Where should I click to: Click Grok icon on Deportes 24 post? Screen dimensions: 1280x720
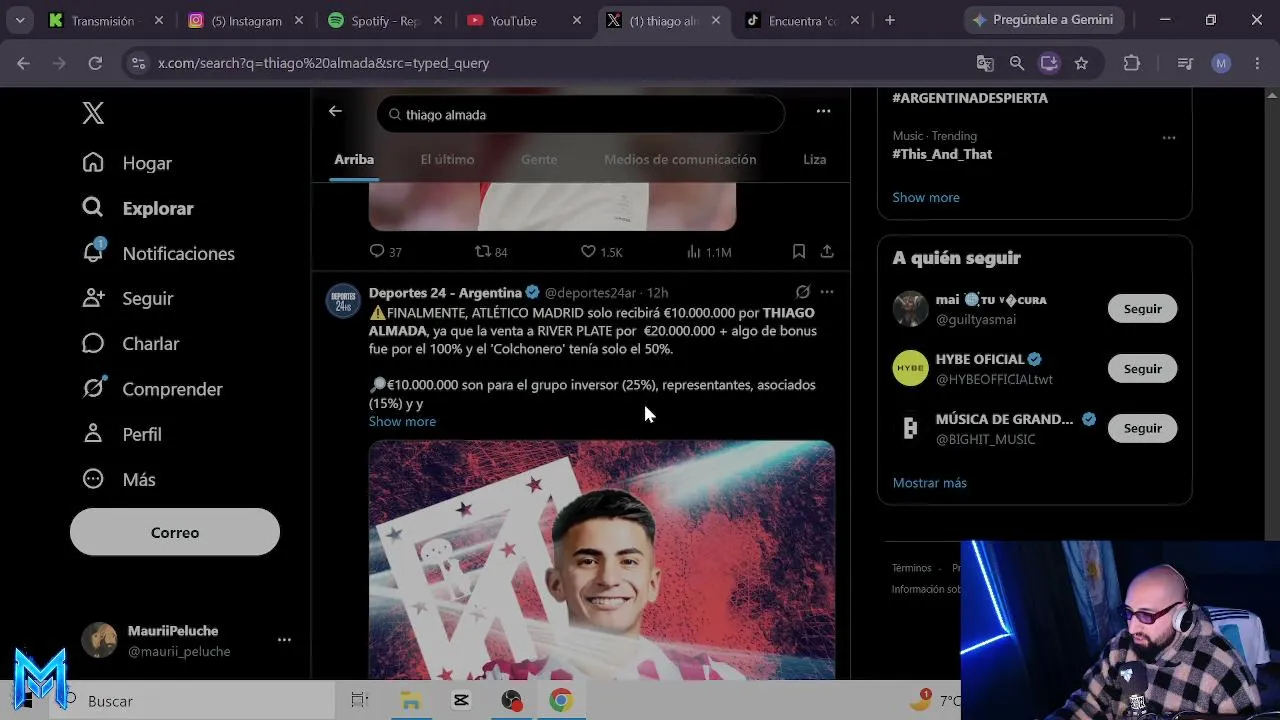(802, 292)
